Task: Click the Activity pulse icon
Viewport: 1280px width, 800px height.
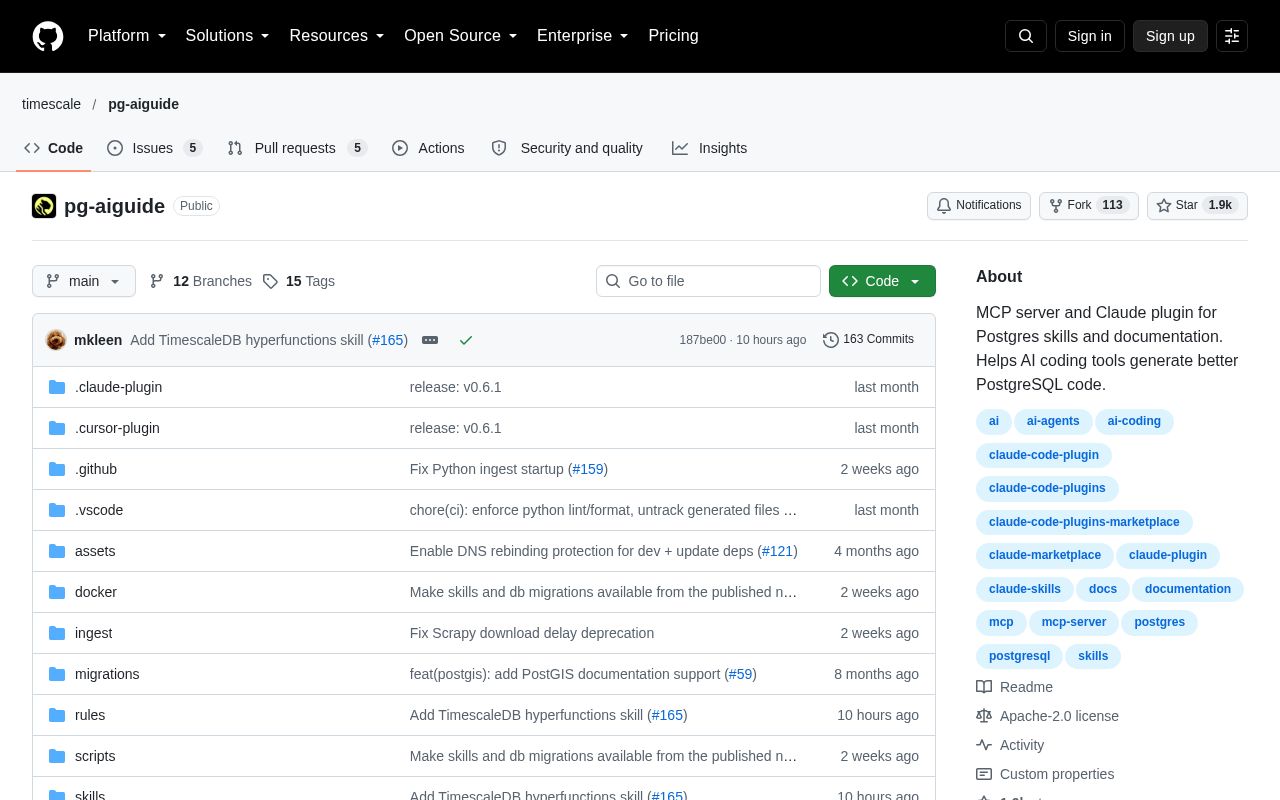Action: click(x=984, y=745)
